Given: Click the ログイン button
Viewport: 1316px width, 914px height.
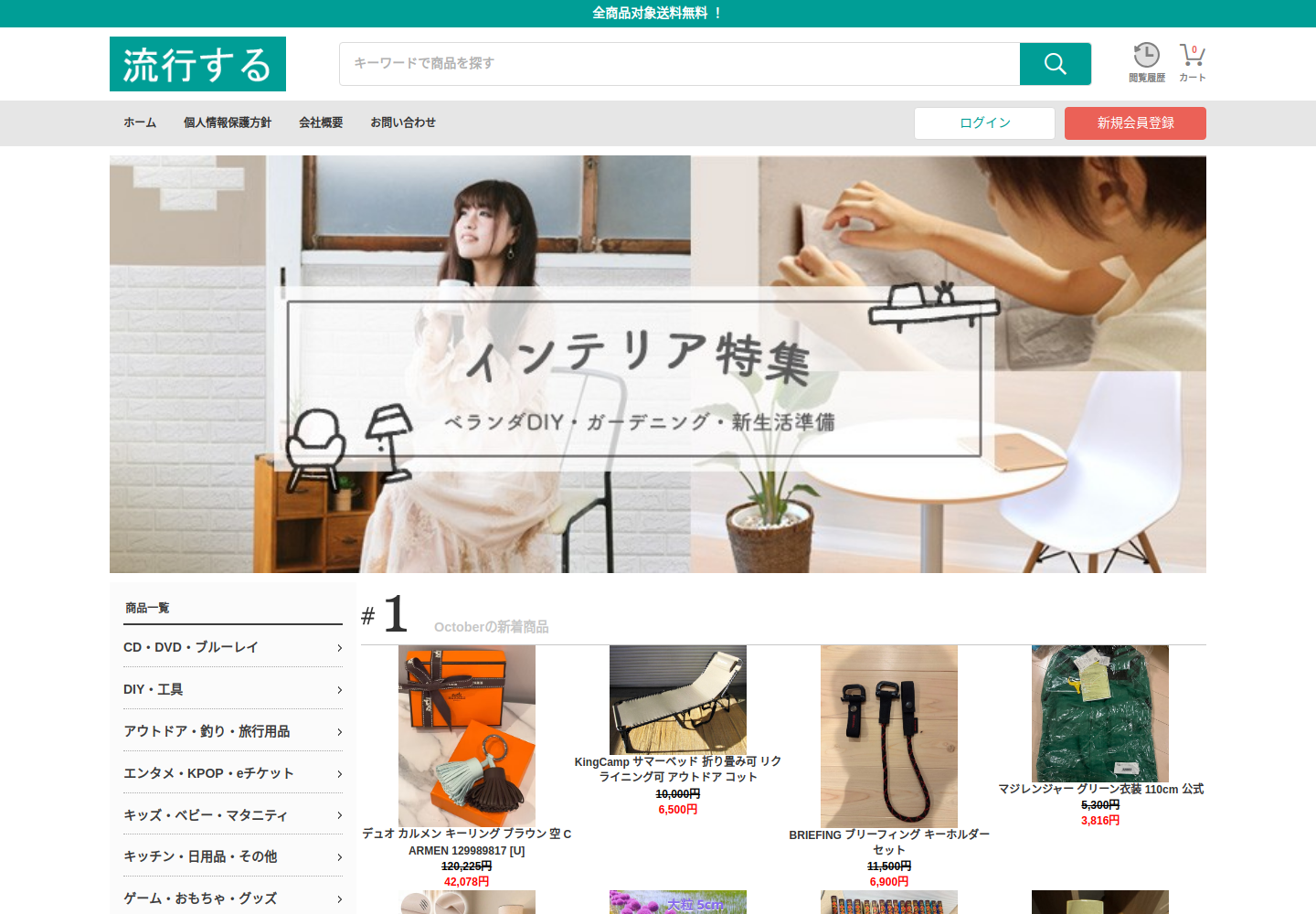Looking at the screenshot, I should pos(984,123).
